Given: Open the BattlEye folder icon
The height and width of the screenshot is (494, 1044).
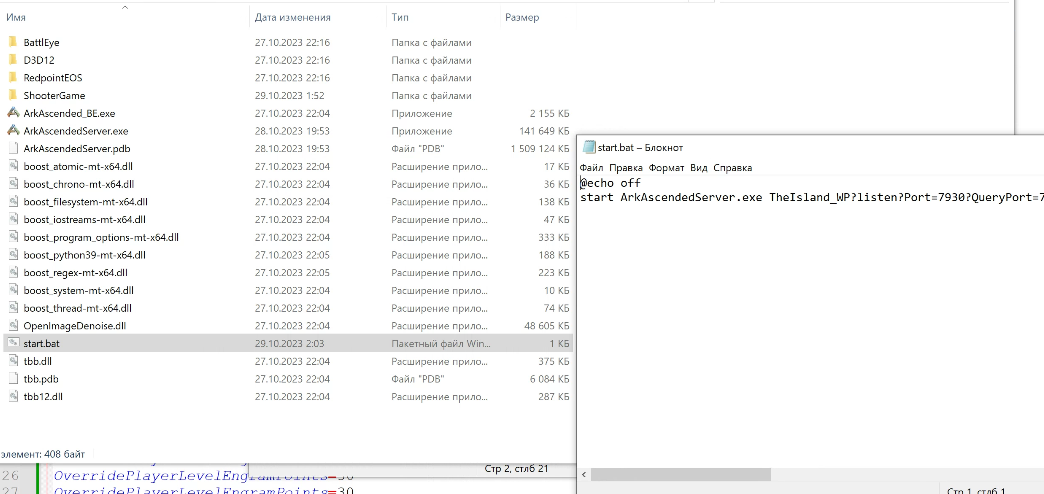Looking at the screenshot, I should click(12, 42).
